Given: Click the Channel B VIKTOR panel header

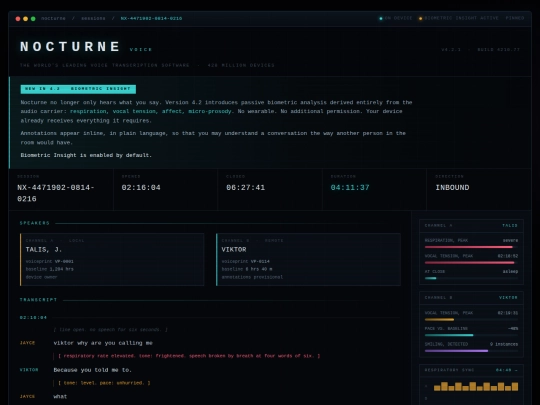Looking at the screenshot, I should [471, 298].
